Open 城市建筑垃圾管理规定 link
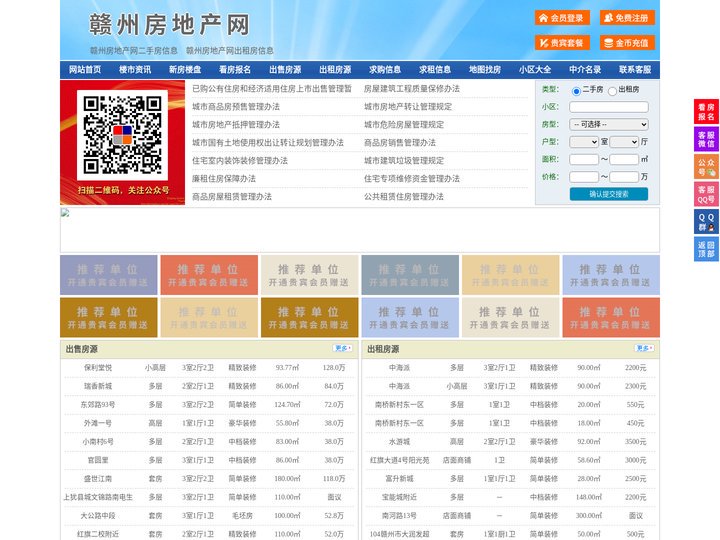This screenshot has height=540, width=720. point(404,161)
